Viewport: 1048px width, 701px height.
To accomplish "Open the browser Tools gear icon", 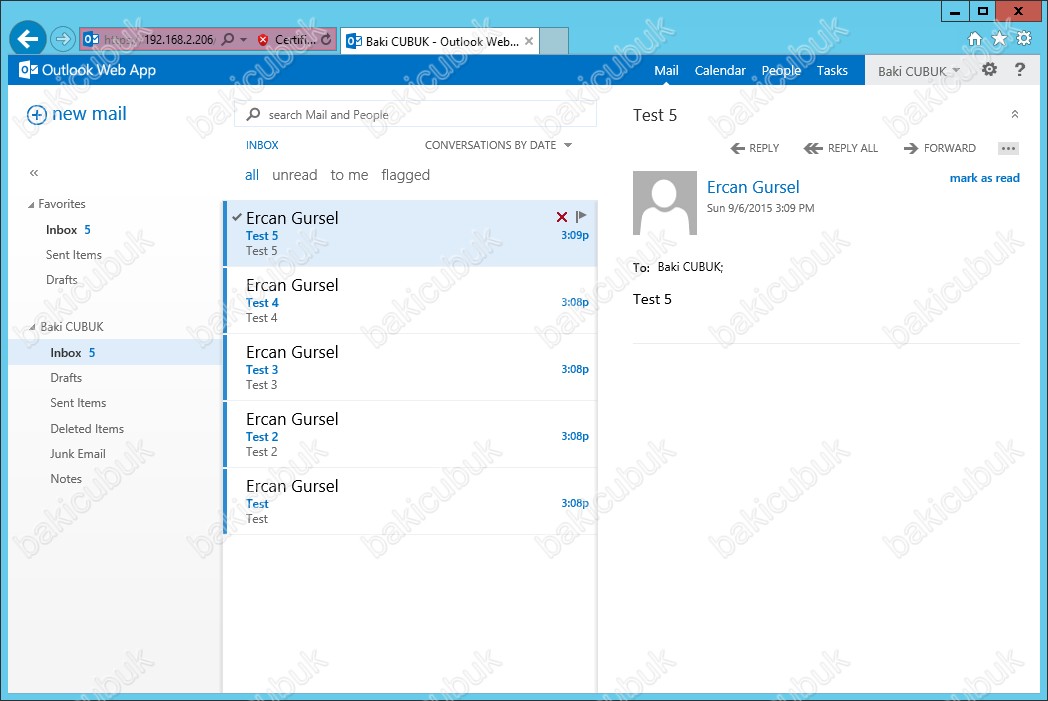I will [x=1023, y=39].
